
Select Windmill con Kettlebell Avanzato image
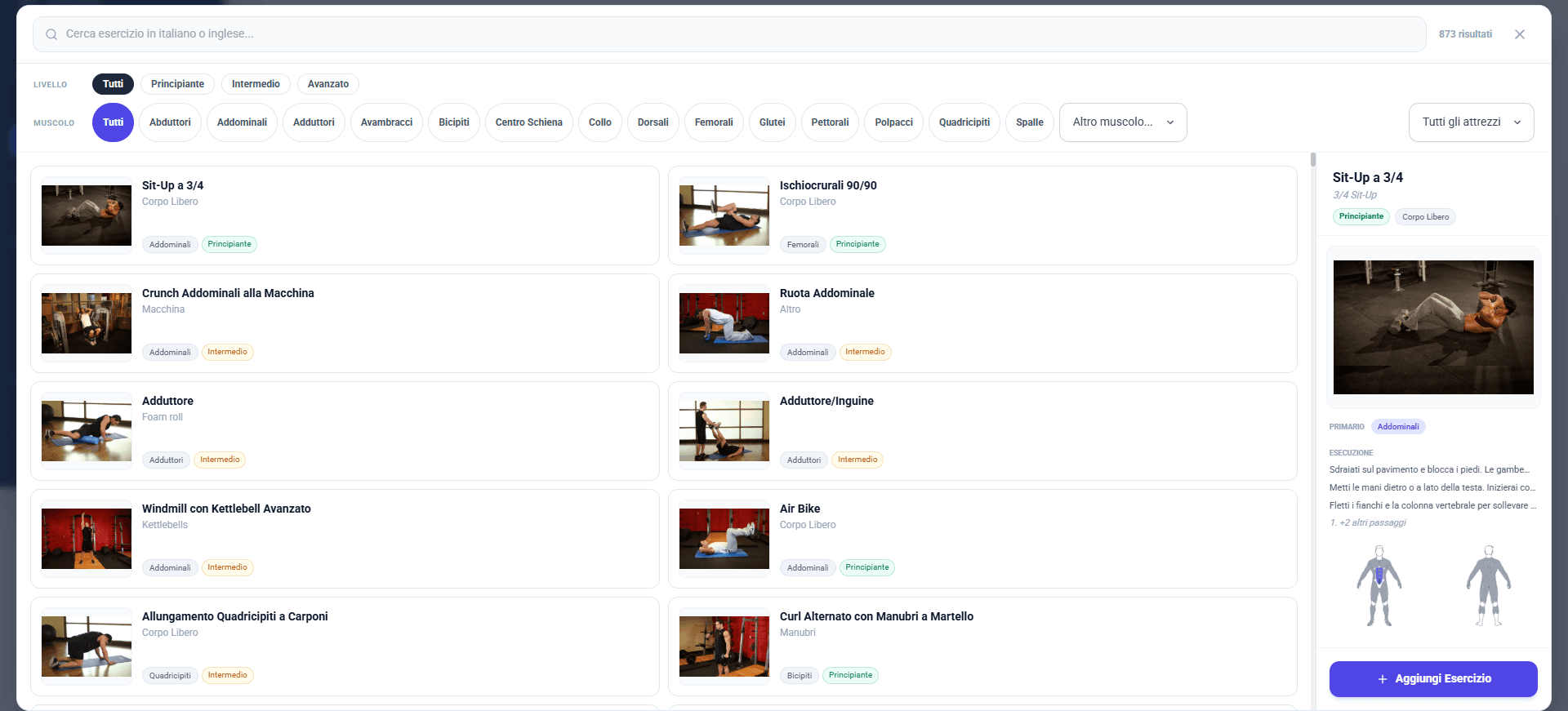tap(87, 539)
